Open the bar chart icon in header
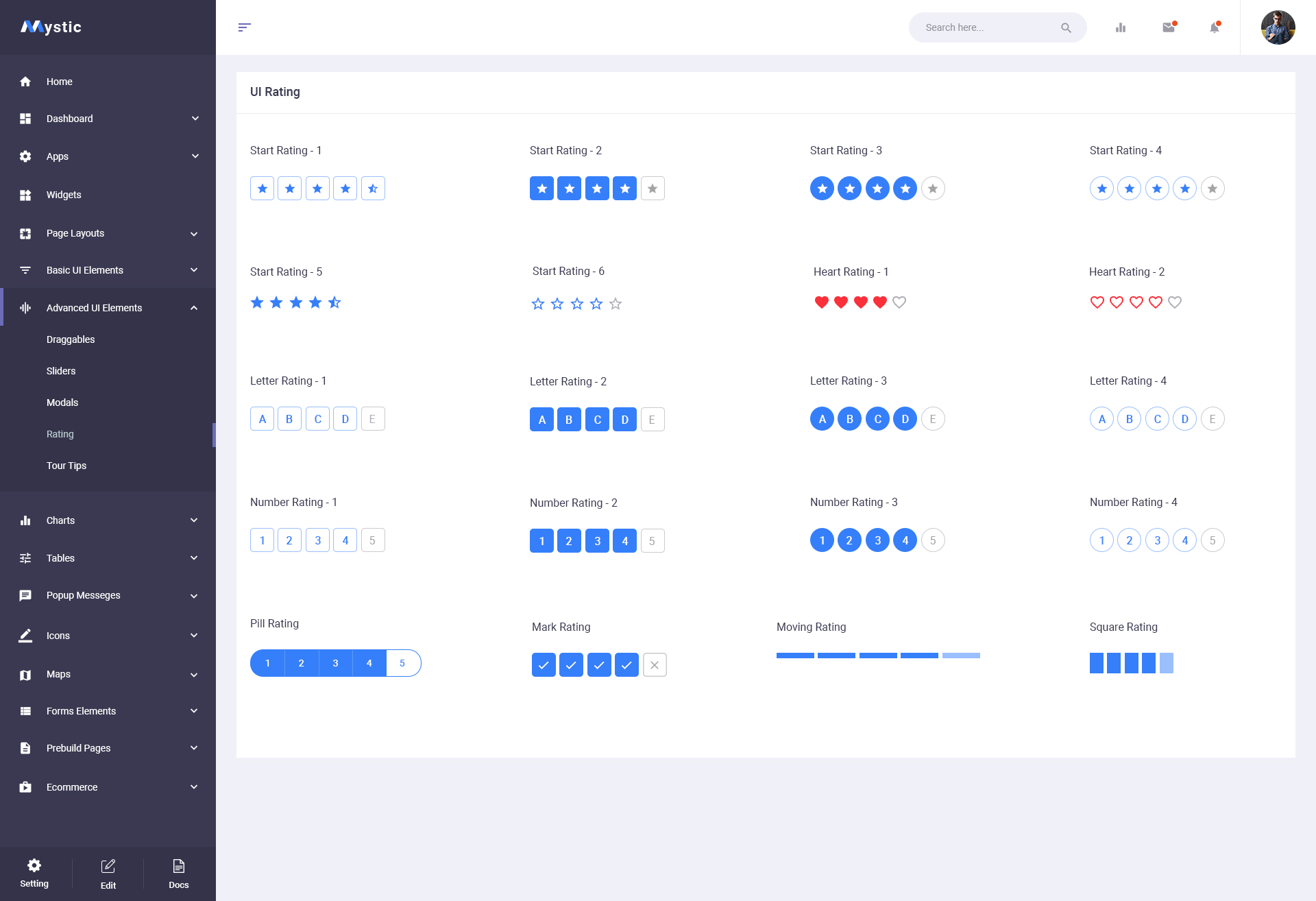The image size is (1316, 901). pyautogui.click(x=1121, y=27)
